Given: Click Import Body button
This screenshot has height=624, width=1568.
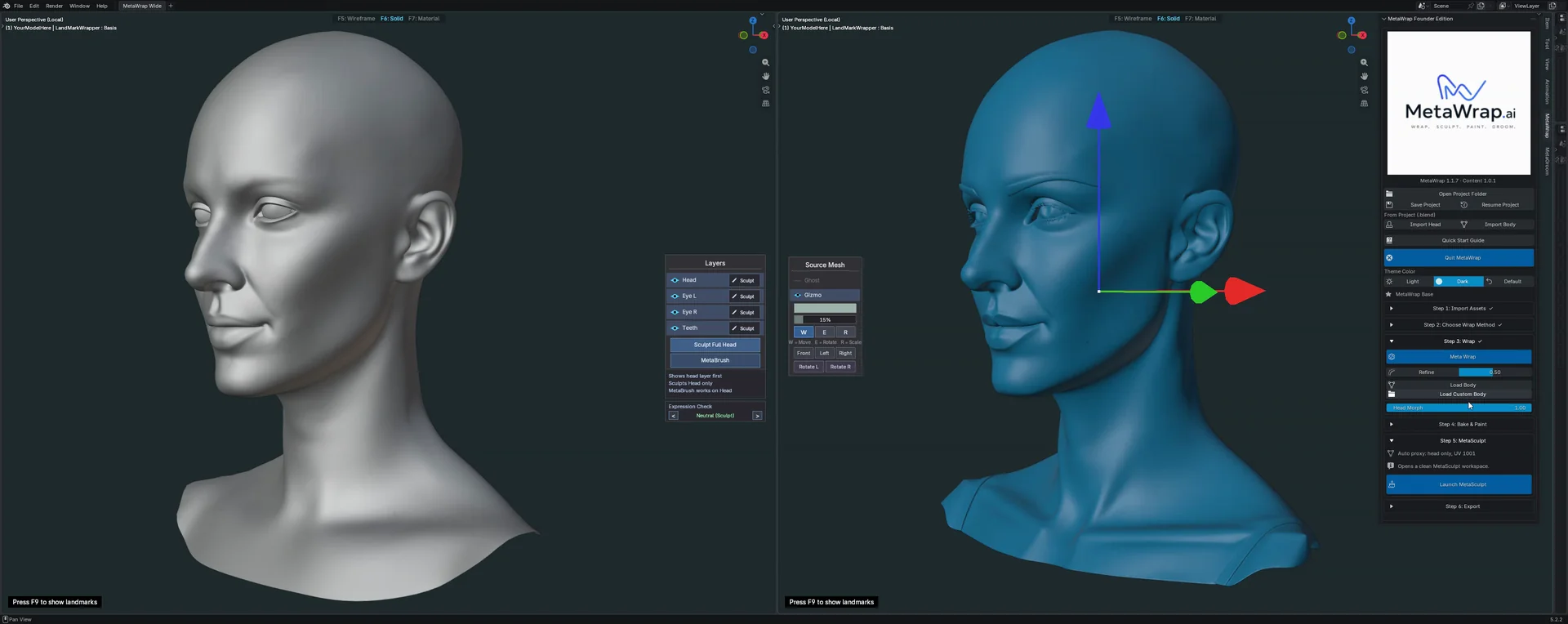Looking at the screenshot, I should point(1496,225).
